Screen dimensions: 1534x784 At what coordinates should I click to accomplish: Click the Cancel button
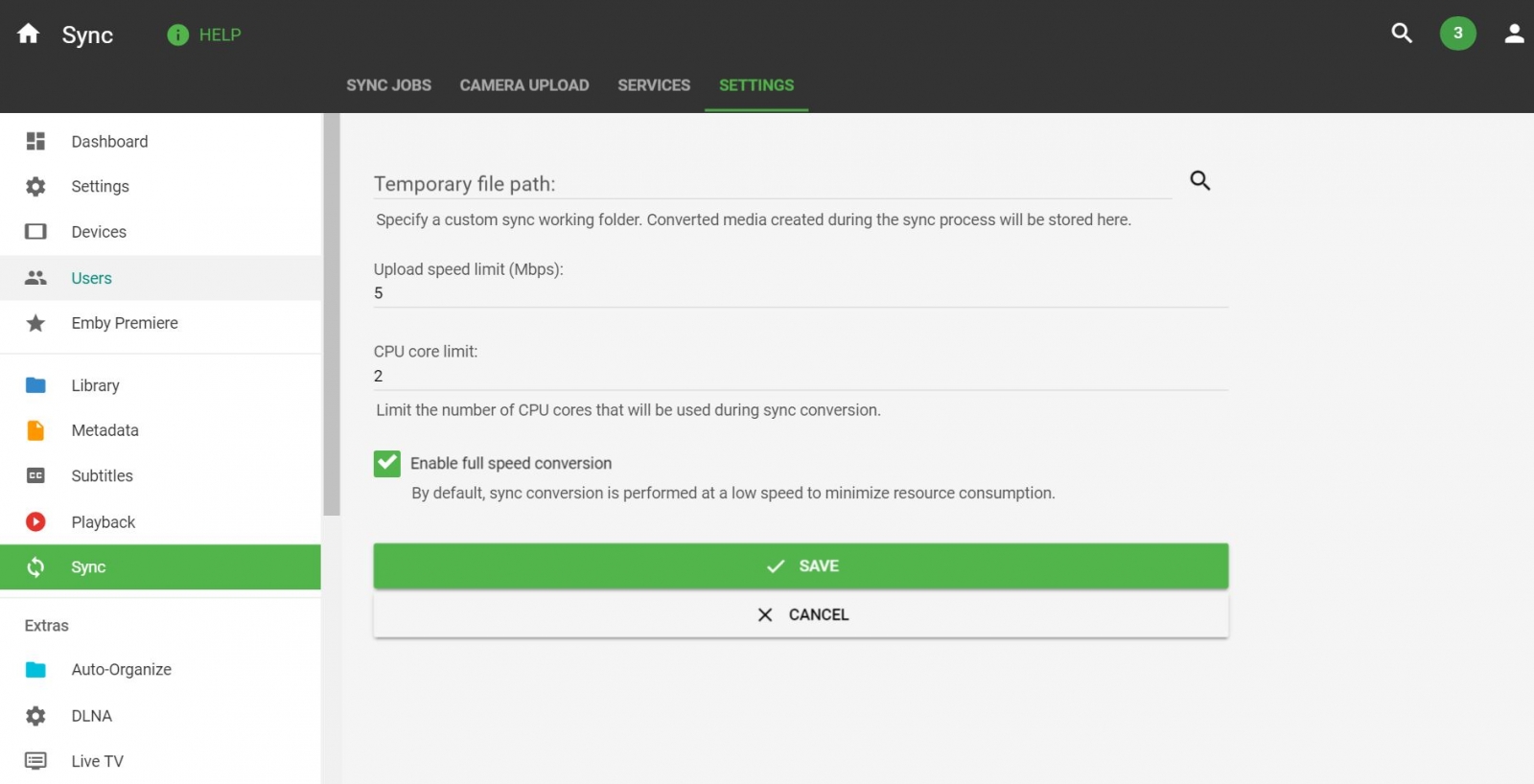pos(801,614)
